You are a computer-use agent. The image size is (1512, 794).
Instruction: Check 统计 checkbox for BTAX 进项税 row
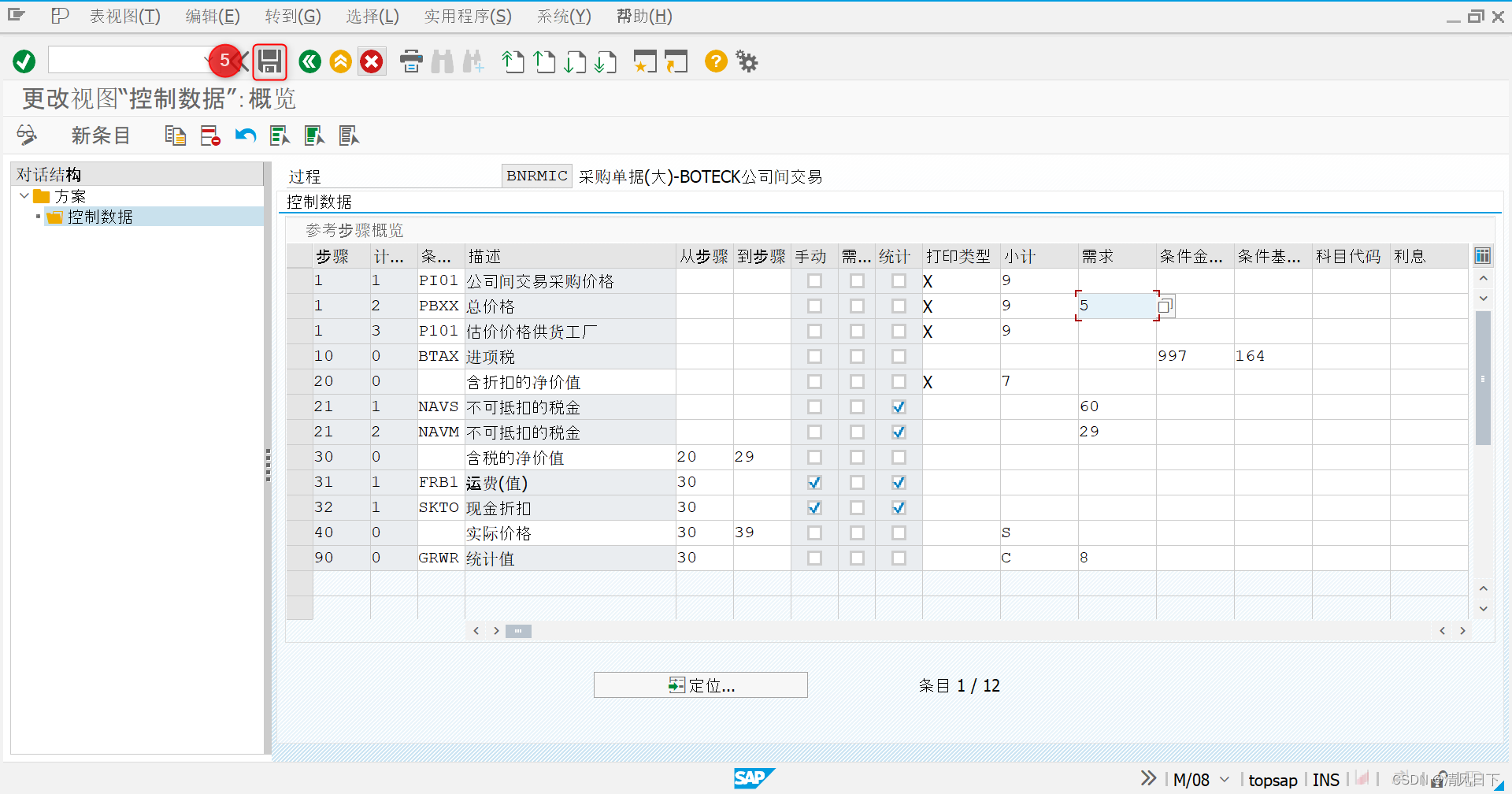[899, 356]
